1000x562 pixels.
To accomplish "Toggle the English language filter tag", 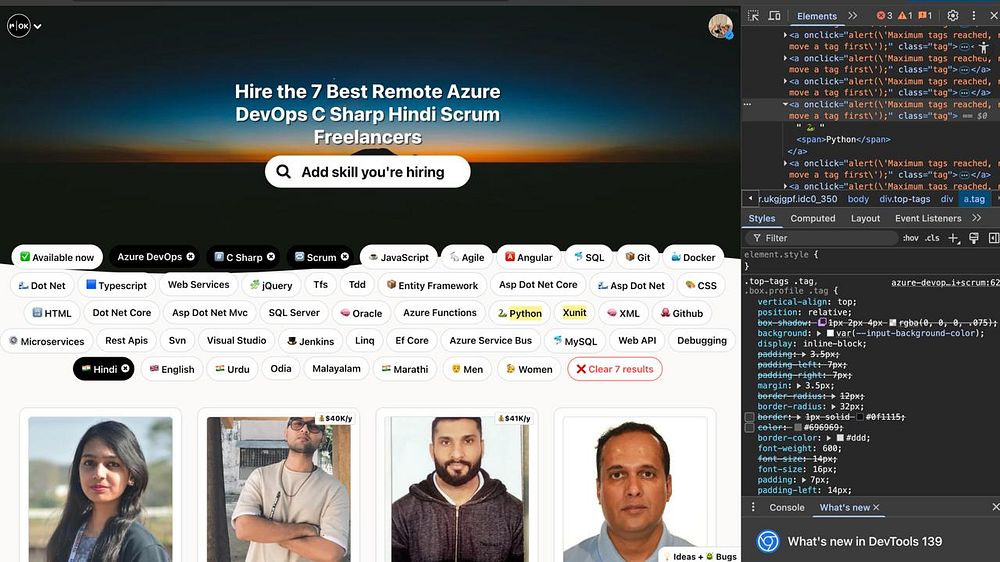I will click(x=172, y=369).
